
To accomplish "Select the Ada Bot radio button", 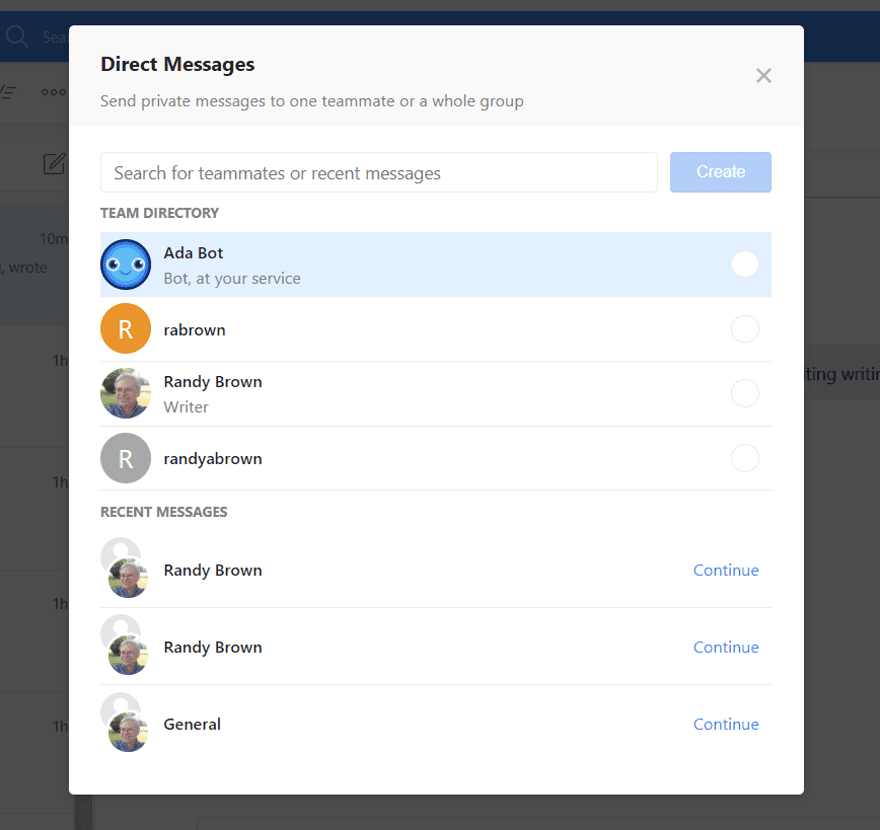I will point(745,264).
